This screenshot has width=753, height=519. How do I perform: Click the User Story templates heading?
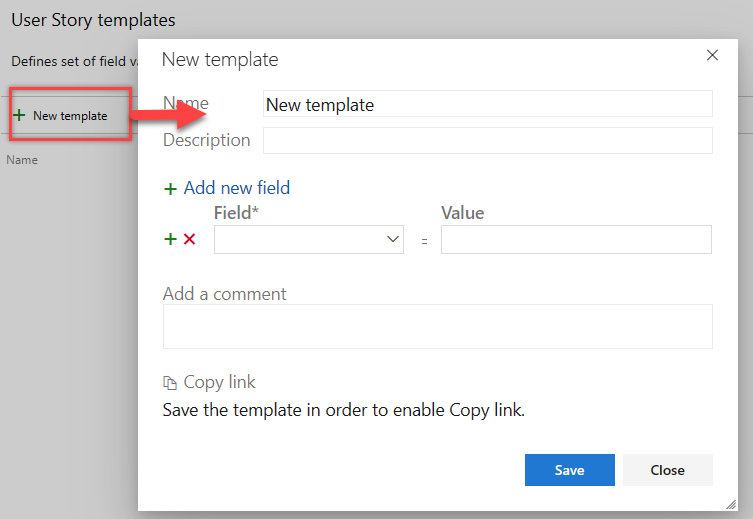pyautogui.click(x=93, y=20)
